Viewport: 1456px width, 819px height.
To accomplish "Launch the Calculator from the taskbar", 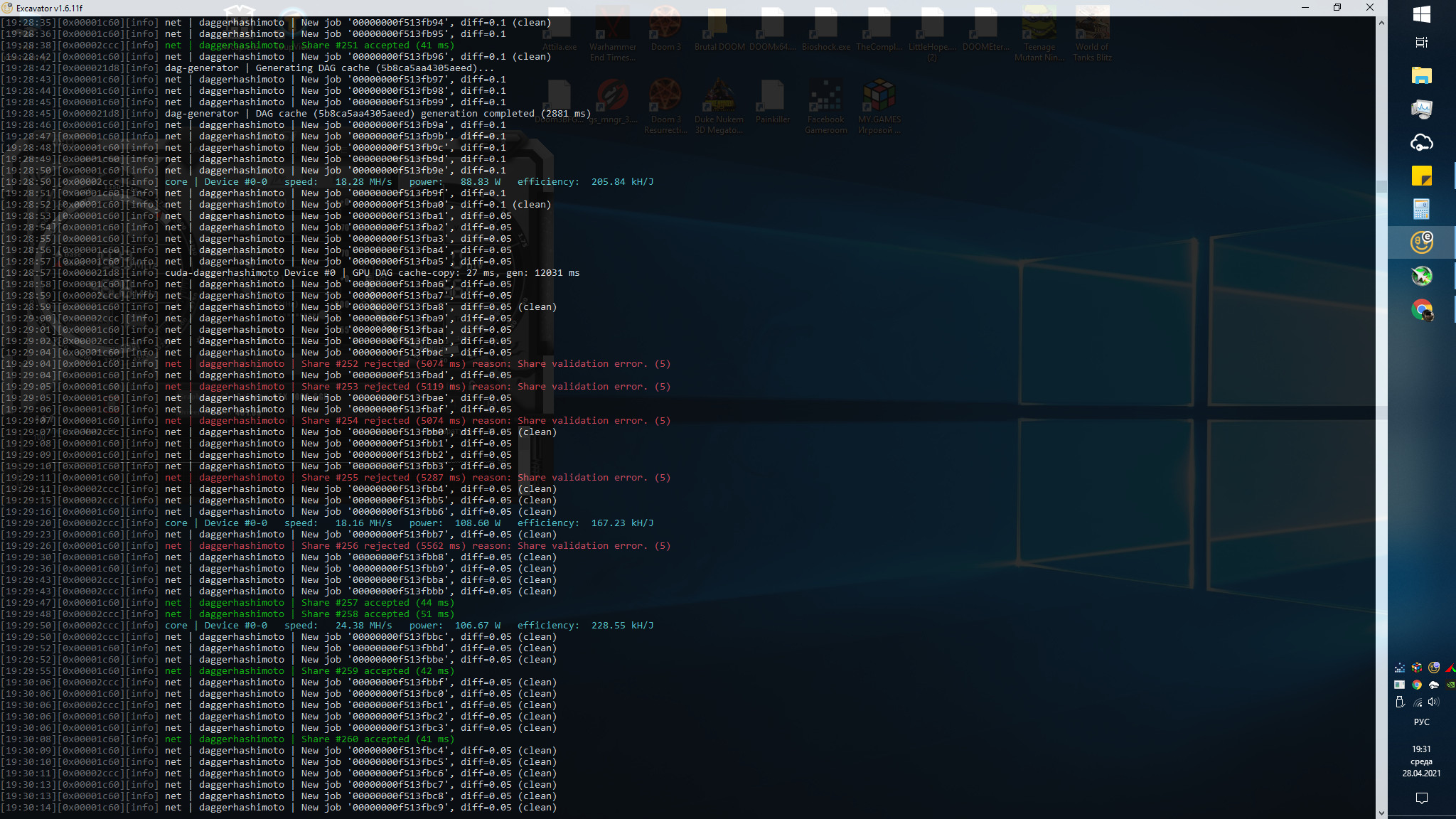I will (x=1421, y=209).
